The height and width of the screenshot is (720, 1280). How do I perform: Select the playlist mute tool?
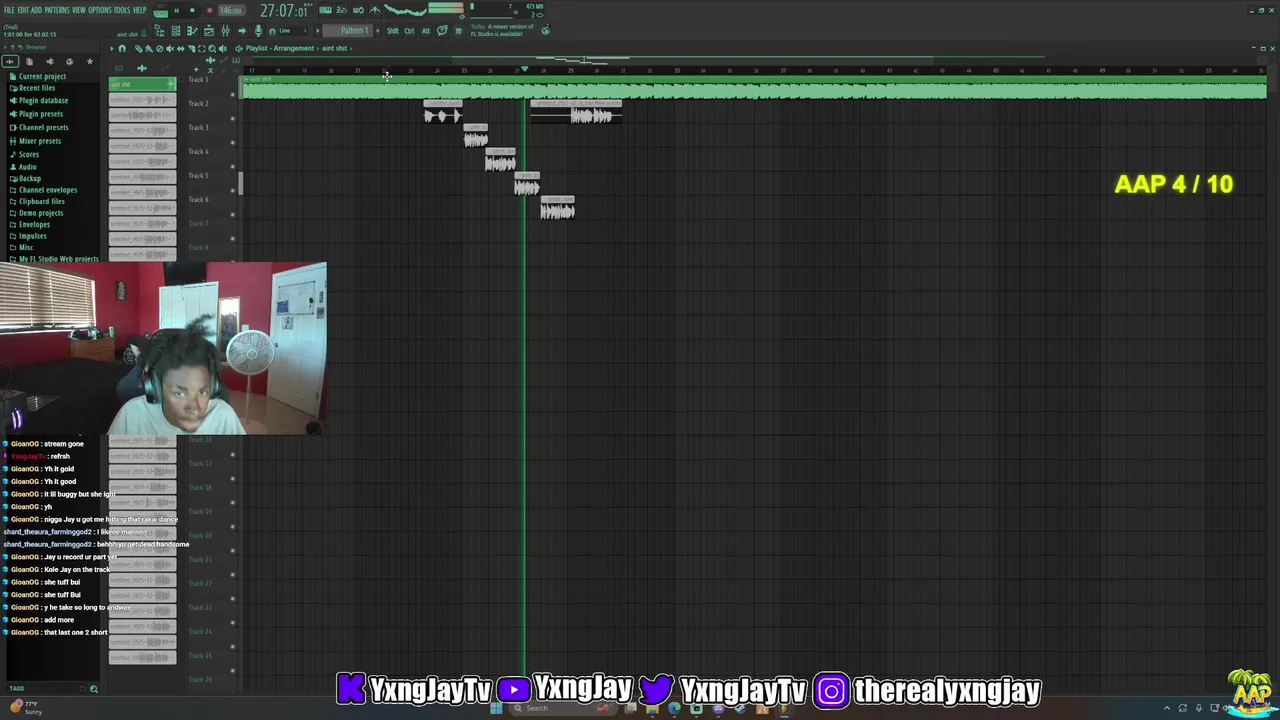pyautogui.click(x=170, y=48)
